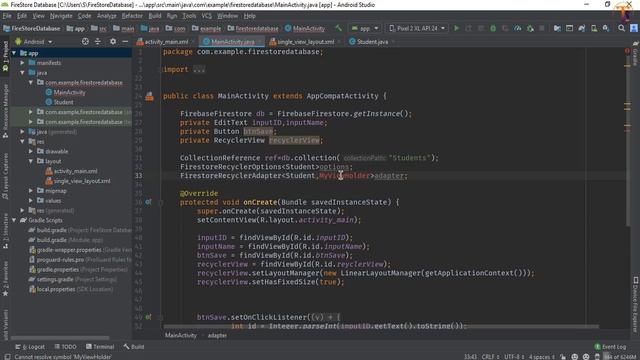Viewport: 640px width, 360px height.
Task: Collapse the Gradle Scripts node
Action: 14,220
